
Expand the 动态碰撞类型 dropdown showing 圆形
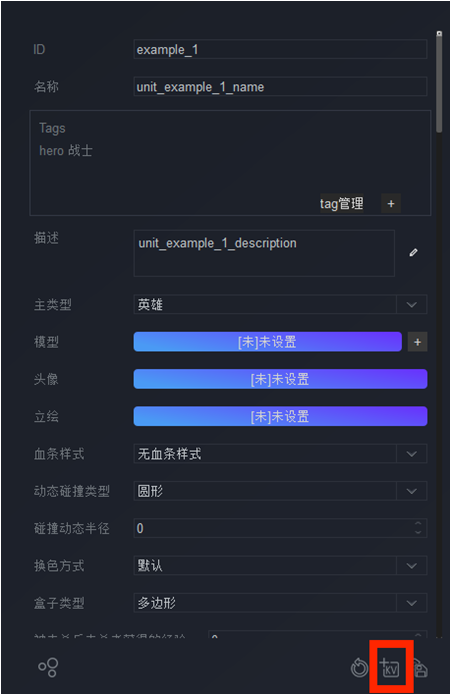(280, 491)
